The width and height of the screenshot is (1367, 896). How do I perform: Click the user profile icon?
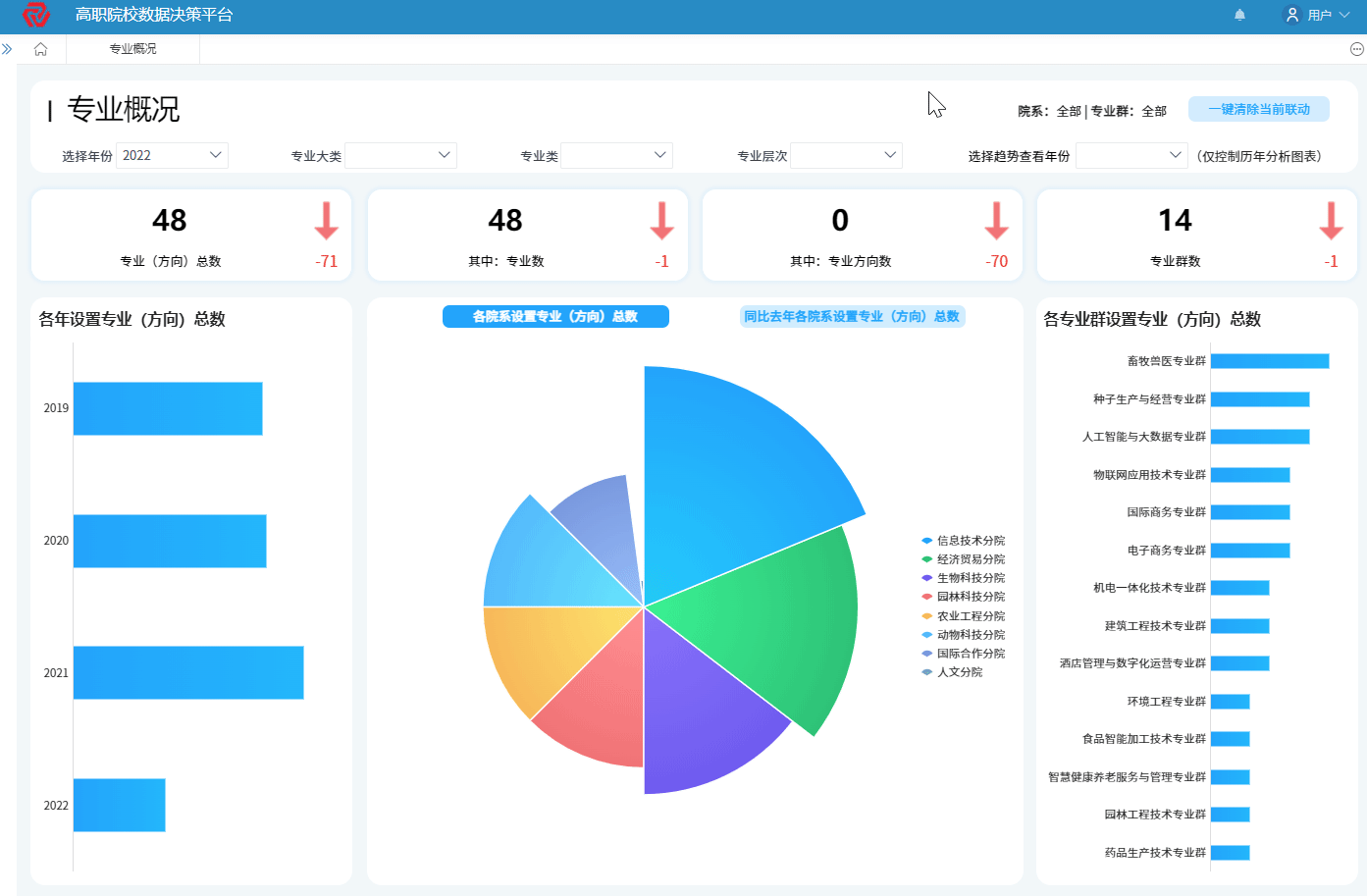click(1292, 15)
